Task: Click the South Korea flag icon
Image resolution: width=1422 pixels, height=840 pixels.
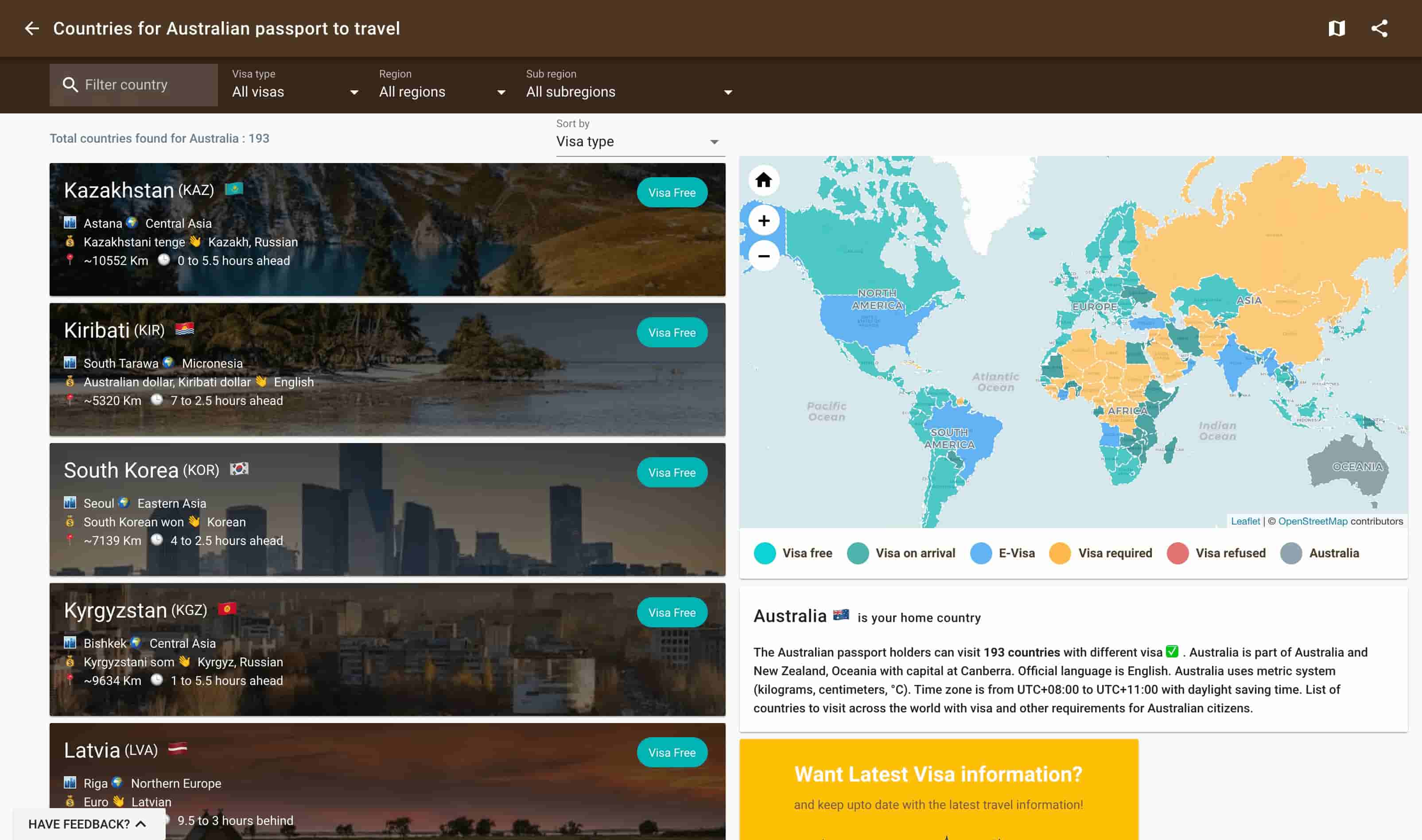Action: tap(239, 469)
